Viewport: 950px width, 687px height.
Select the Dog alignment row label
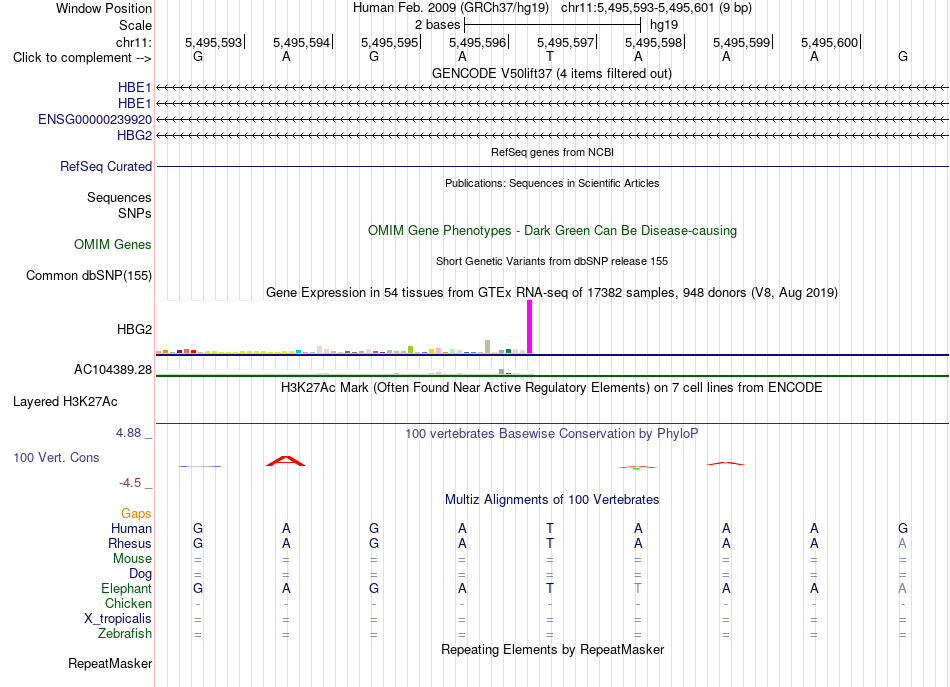tap(140, 573)
